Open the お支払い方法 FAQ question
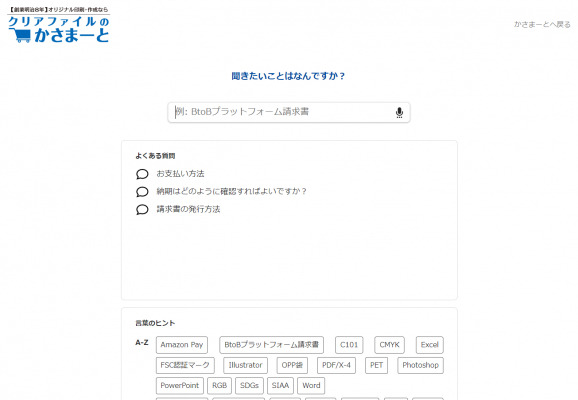Screen dimensions: 578x400 tap(180, 174)
